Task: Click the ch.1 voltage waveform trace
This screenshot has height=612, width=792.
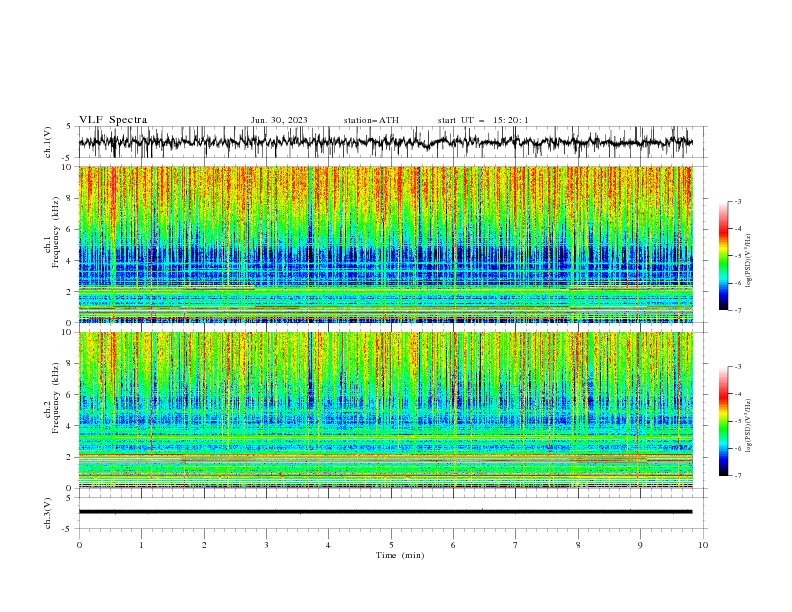Action: (385, 142)
